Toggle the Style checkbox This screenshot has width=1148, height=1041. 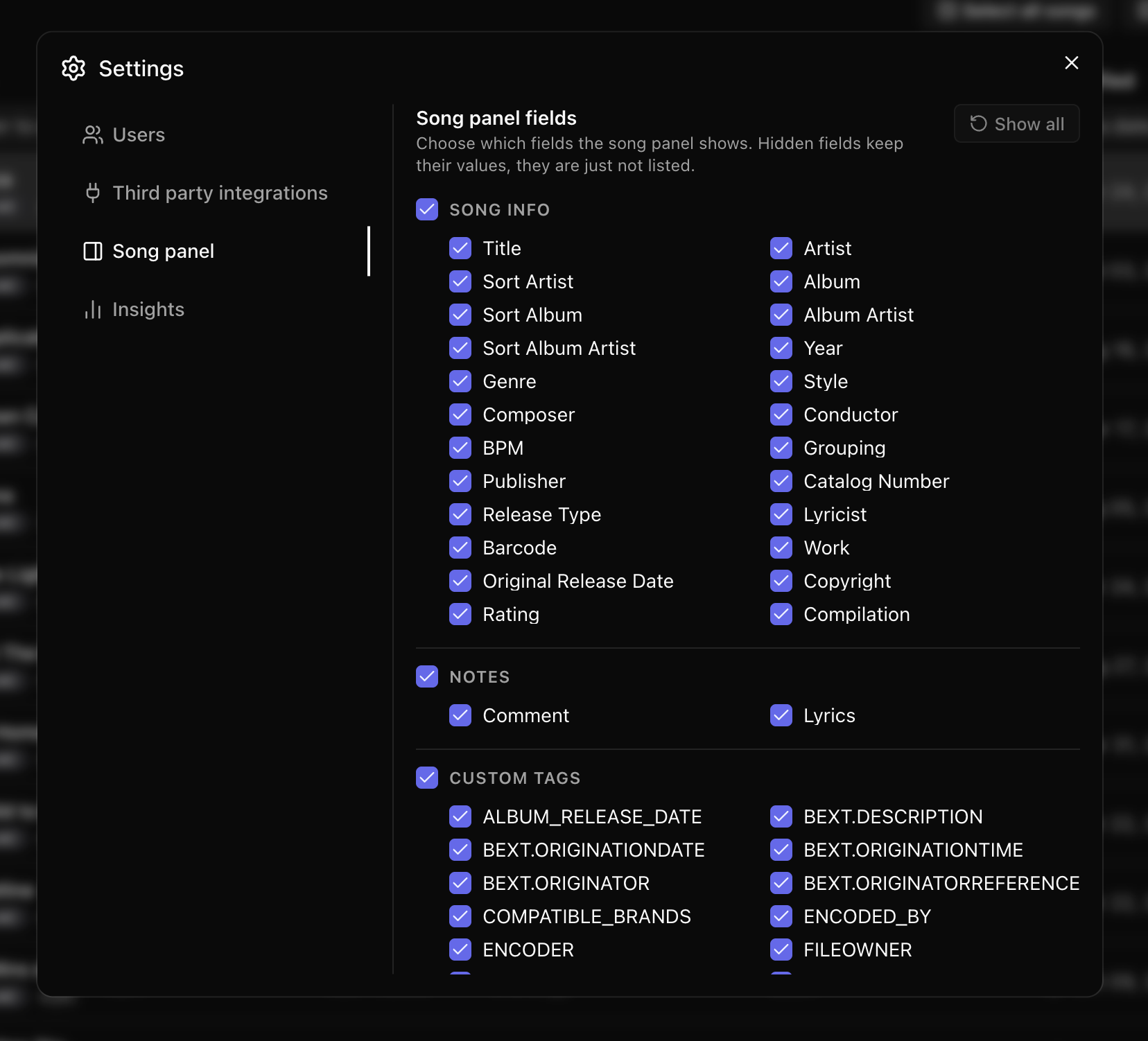click(x=781, y=381)
